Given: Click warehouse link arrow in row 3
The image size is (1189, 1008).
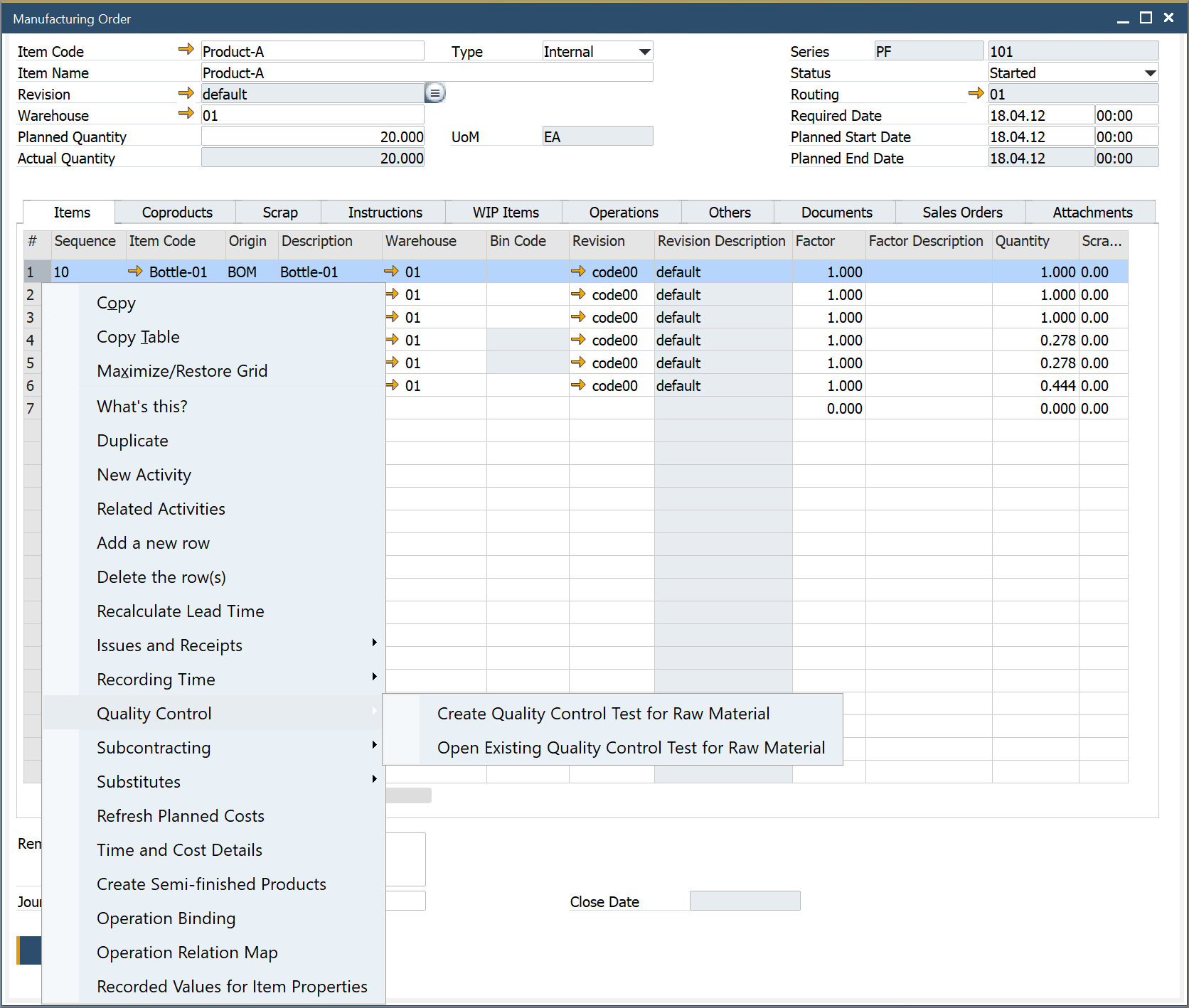Looking at the screenshot, I should pyautogui.click(x=392, y=316).
